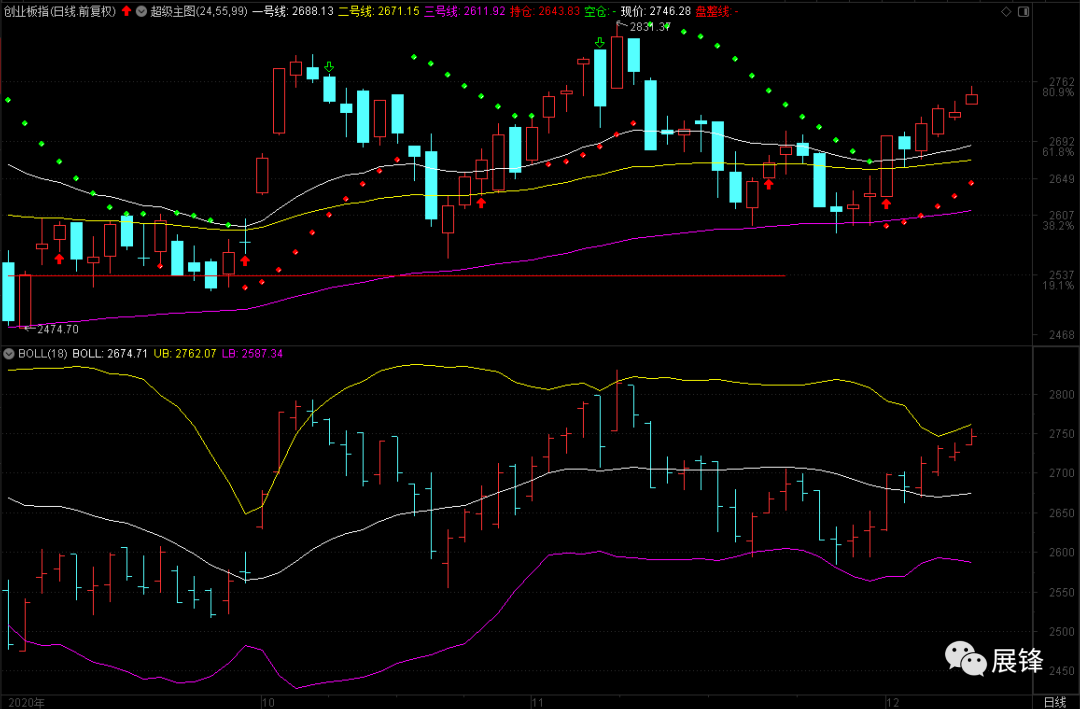
Task: Click the UB: 2762.07 upper band value
Action: (x=185, y=353)
